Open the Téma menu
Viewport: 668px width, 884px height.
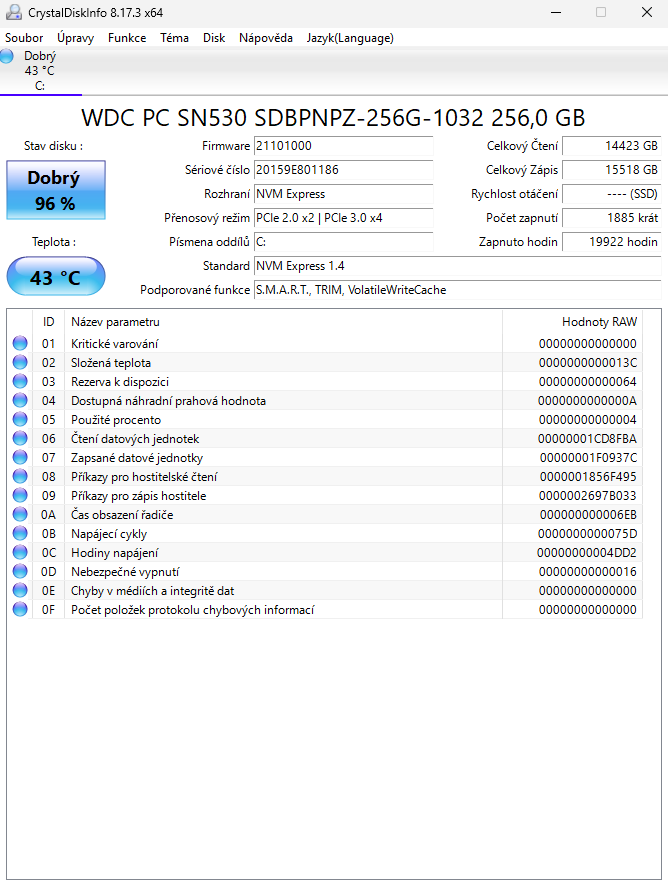point(174,38)
